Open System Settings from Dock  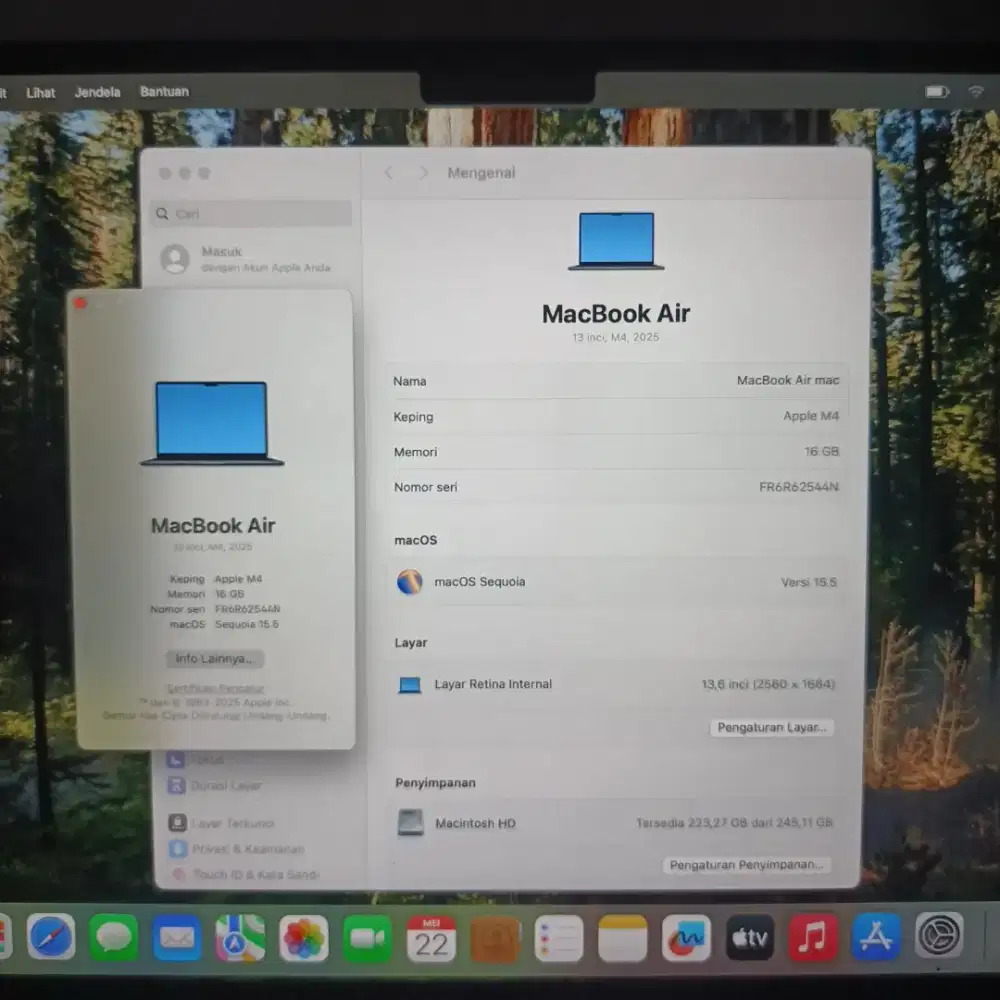[x=939, y=936]
